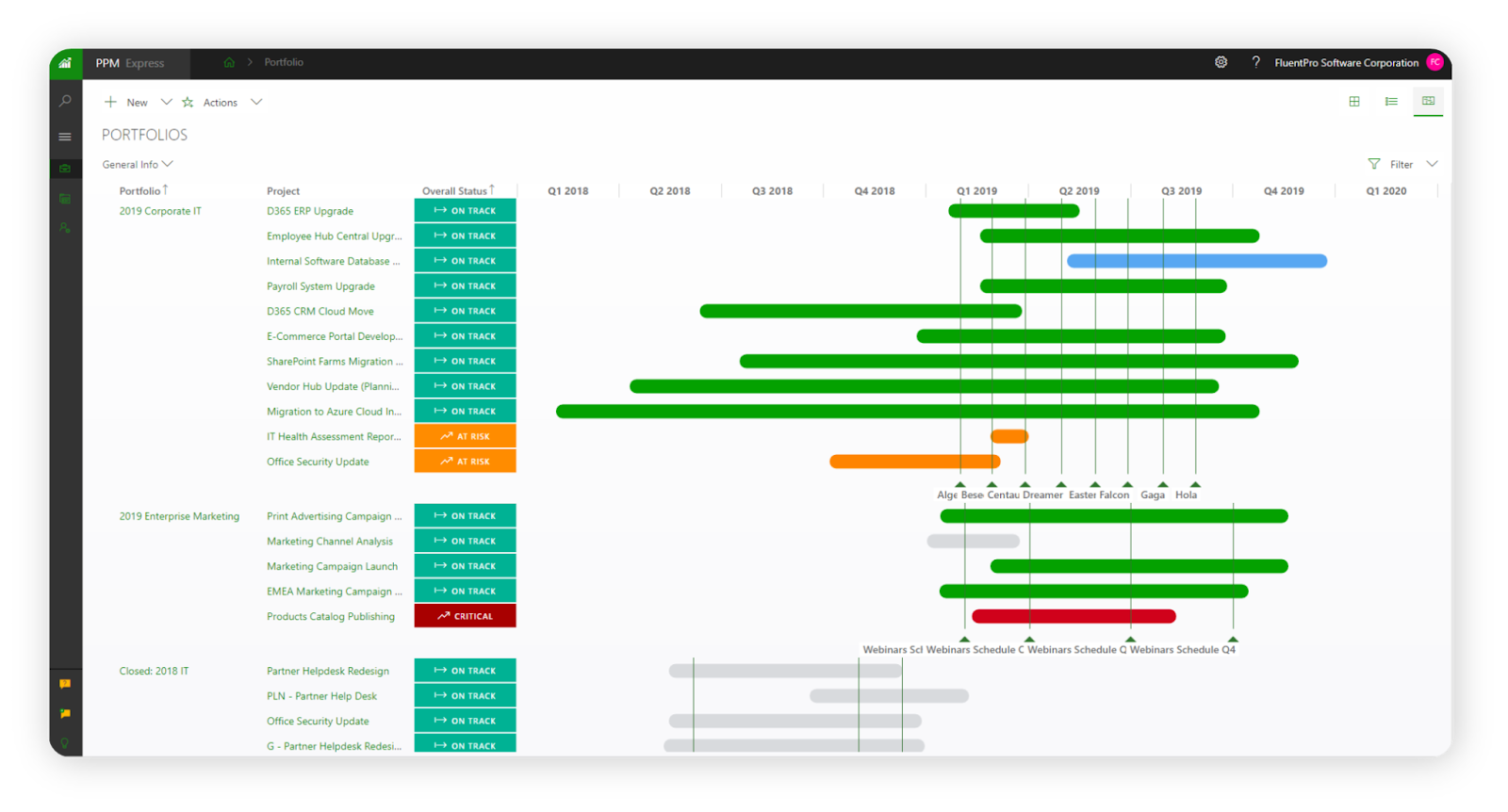Expand the Filter chevron
Screen dimensions: 1508x812
pos(1432,164)
